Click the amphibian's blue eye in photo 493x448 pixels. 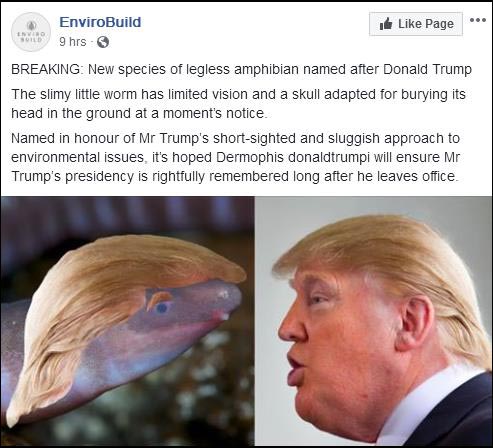pyautogui.click(x=162, y=308)
